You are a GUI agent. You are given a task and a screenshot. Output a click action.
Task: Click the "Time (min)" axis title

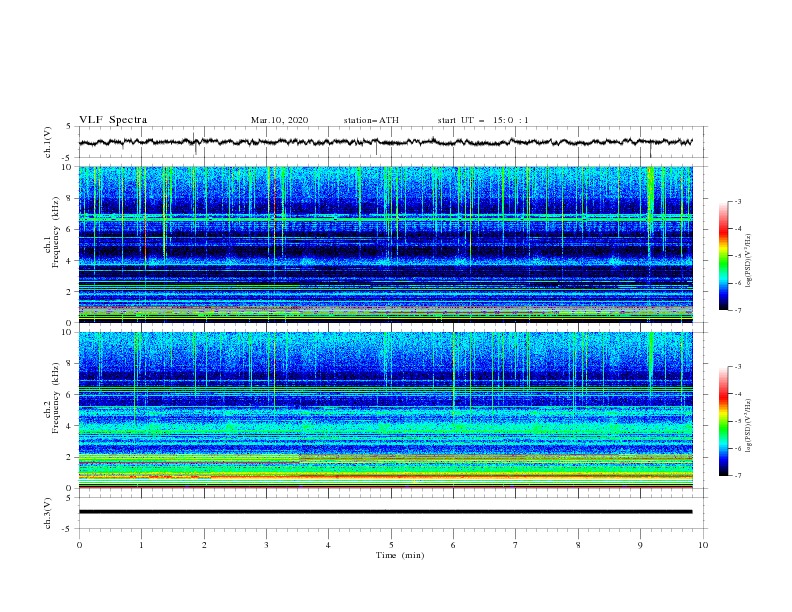pyautogui.click(x=400, y=555)
